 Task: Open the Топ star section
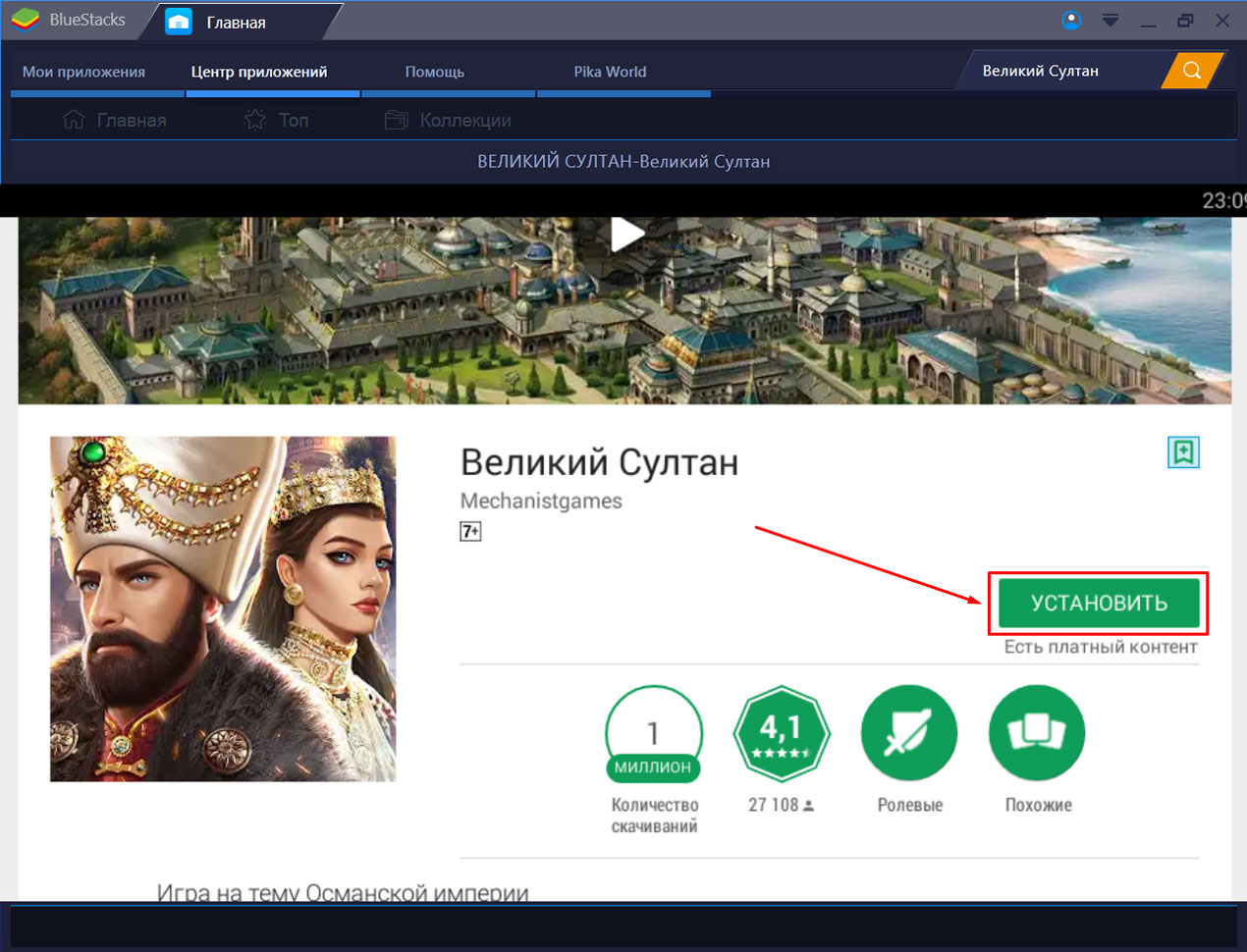click(276, 120)
